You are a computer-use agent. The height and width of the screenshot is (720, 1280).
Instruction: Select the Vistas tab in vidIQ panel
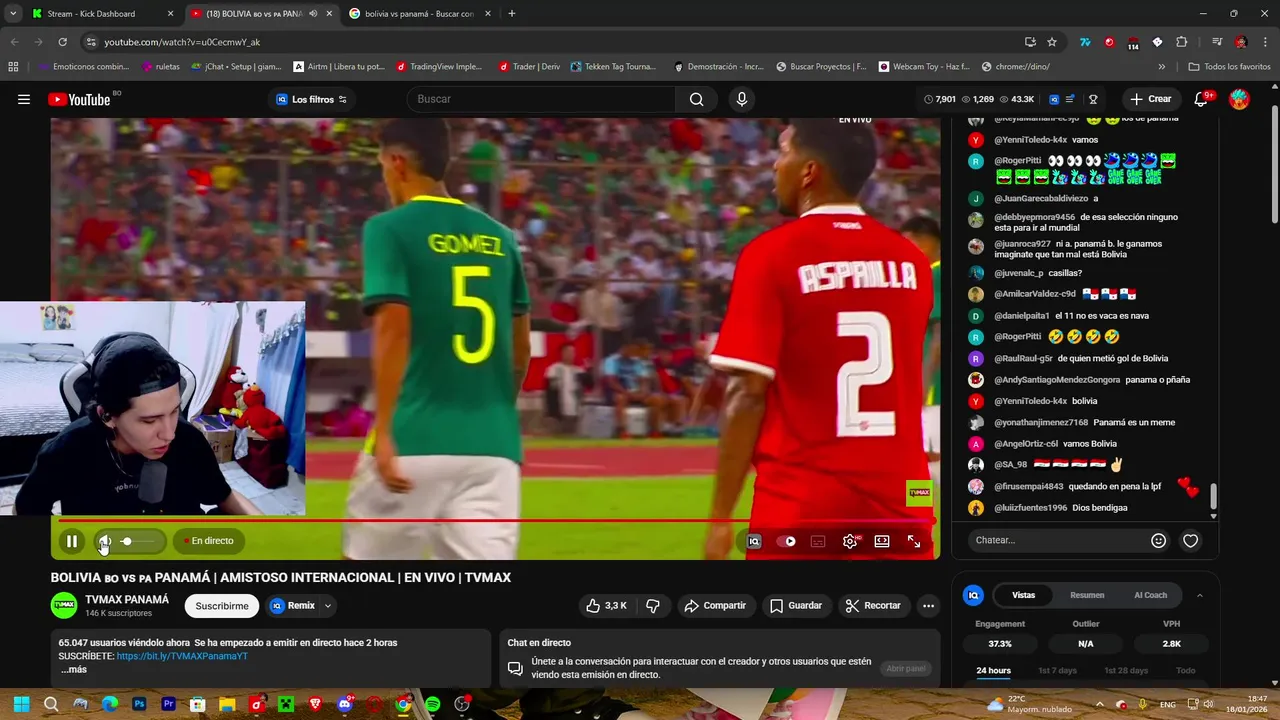tap(1023, 595)
